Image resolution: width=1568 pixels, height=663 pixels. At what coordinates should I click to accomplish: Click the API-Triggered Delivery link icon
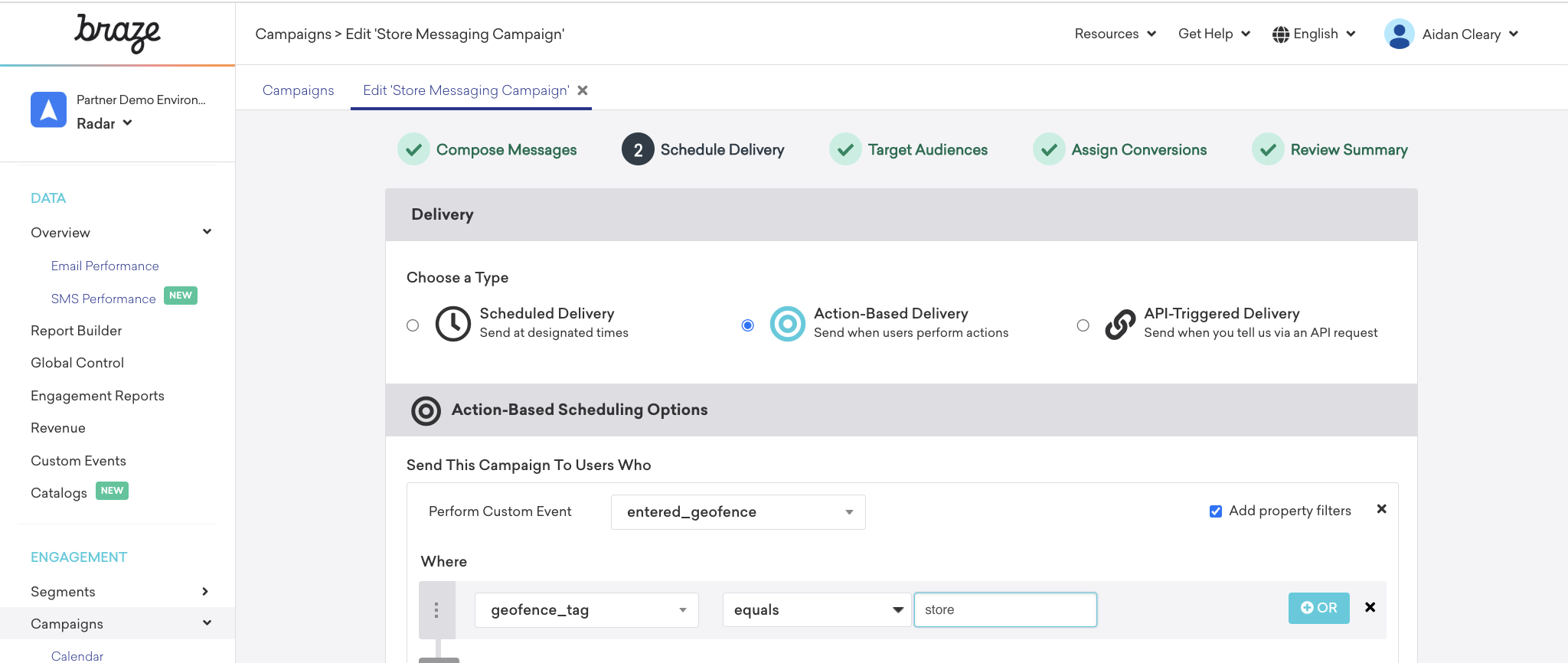[x=1119, y=324]
